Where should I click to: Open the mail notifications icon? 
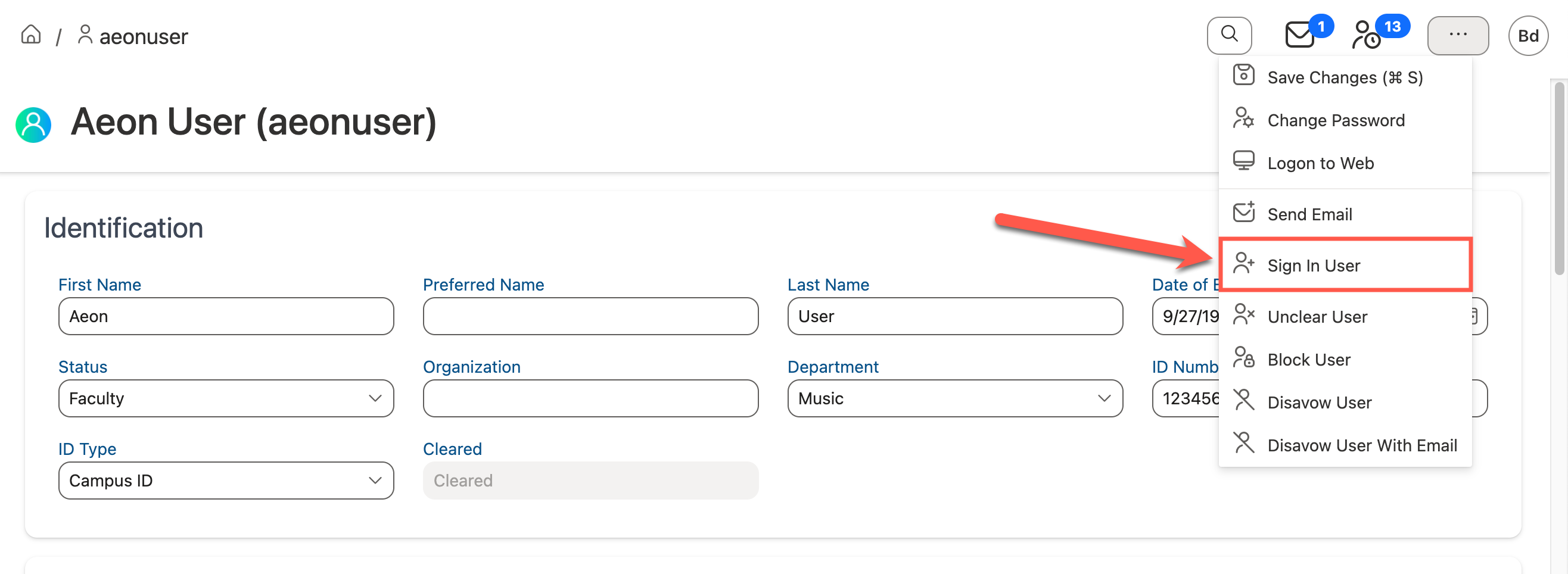coord(1299,35)
